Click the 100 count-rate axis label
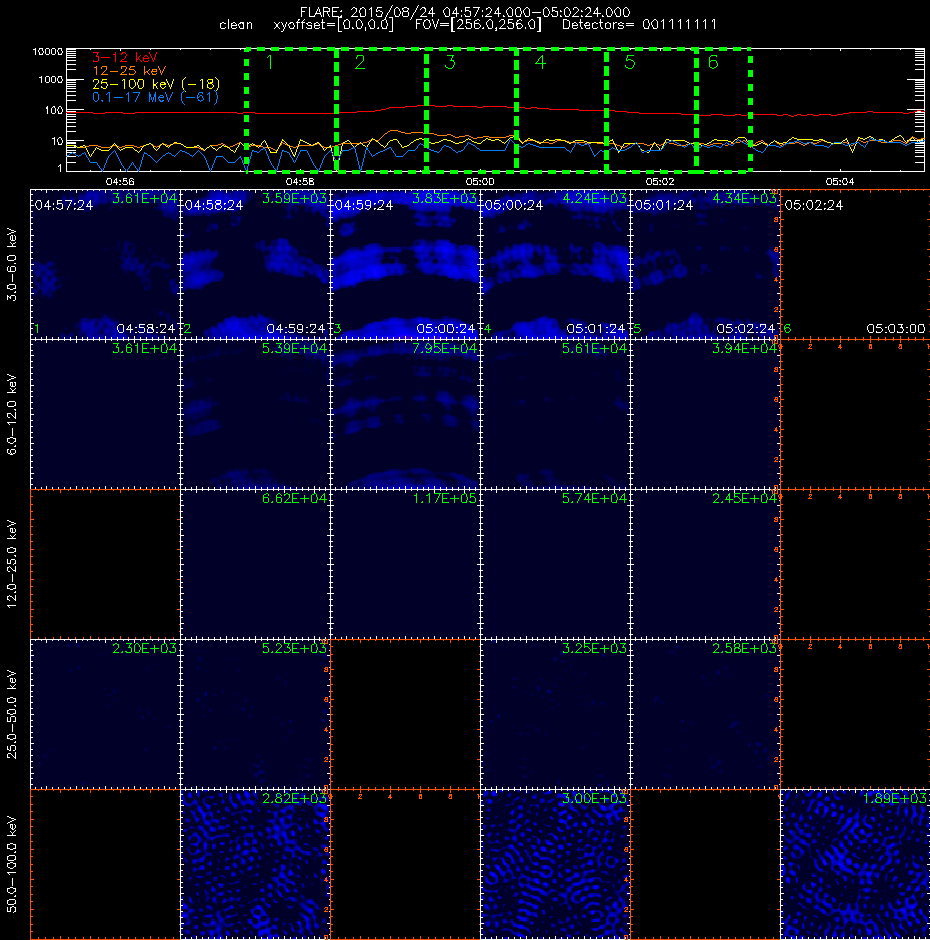Image resolution: width=930 pixels, height=940 pixels. 53,110
